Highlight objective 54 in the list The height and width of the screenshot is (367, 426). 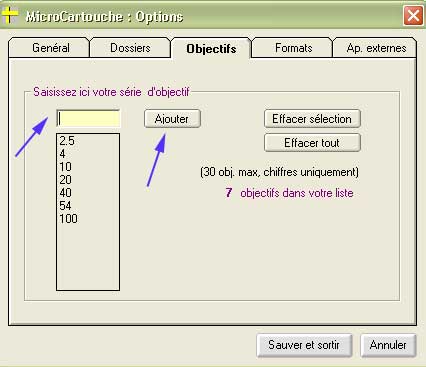88,206
